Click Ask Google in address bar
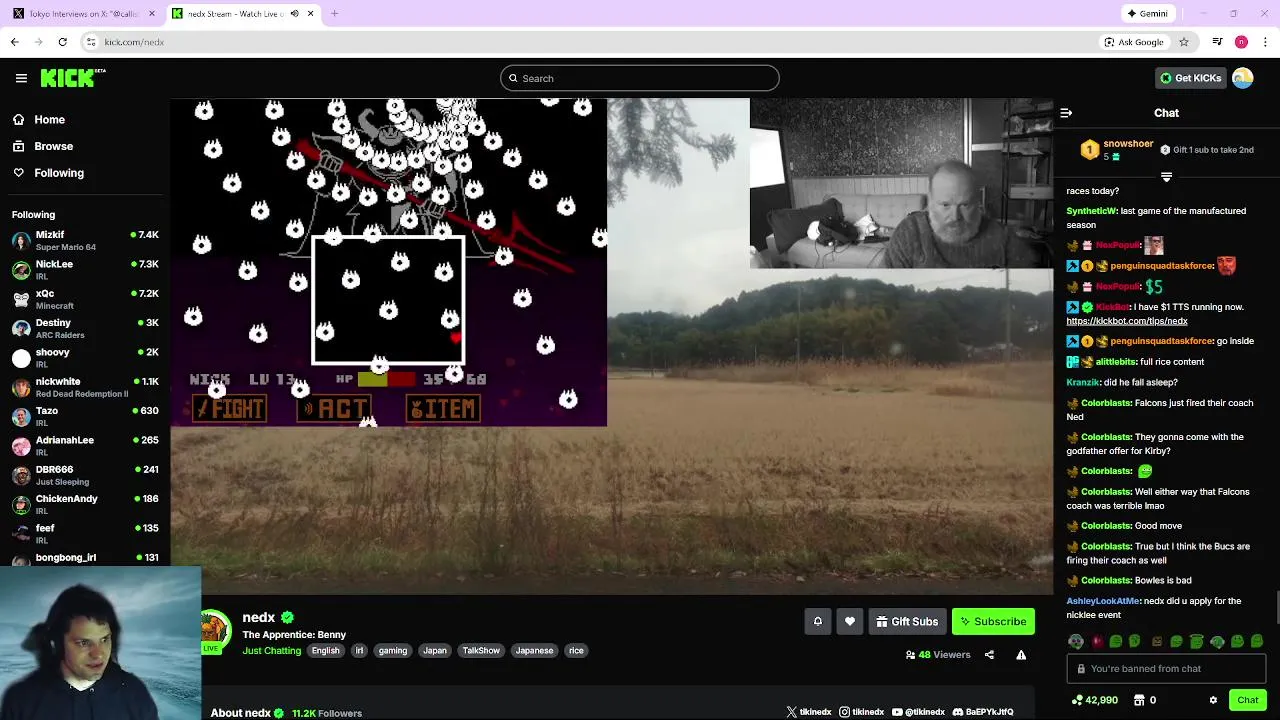The height and width of the screenshot is (720, 1280). pyautogui.click(x=1134, y=42)
